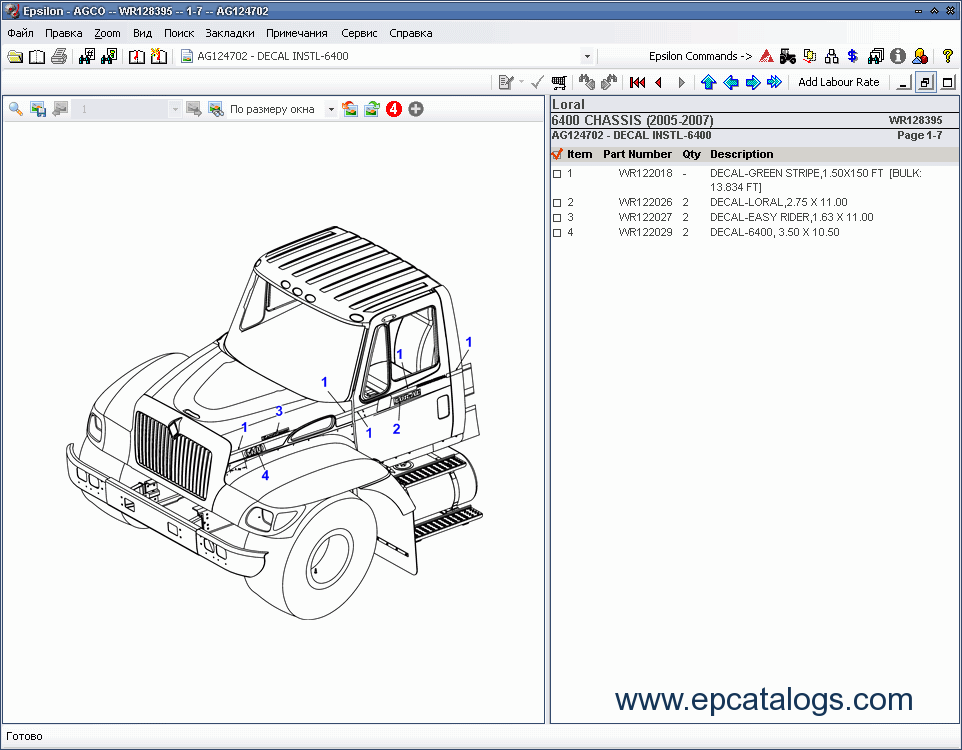Click the minimize pane button in toolbar

point(903,82)
